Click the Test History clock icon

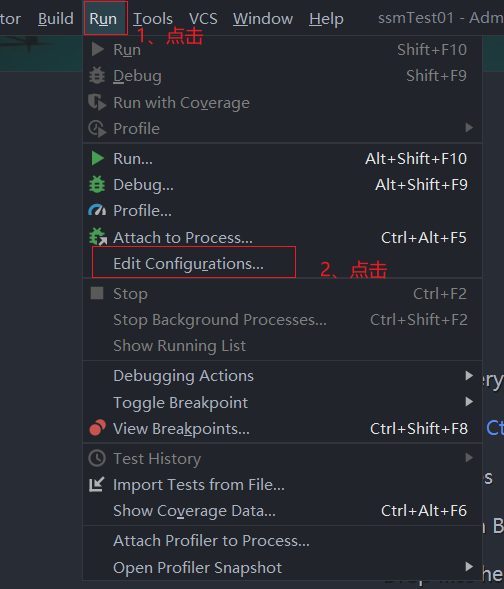click(97, 458)
